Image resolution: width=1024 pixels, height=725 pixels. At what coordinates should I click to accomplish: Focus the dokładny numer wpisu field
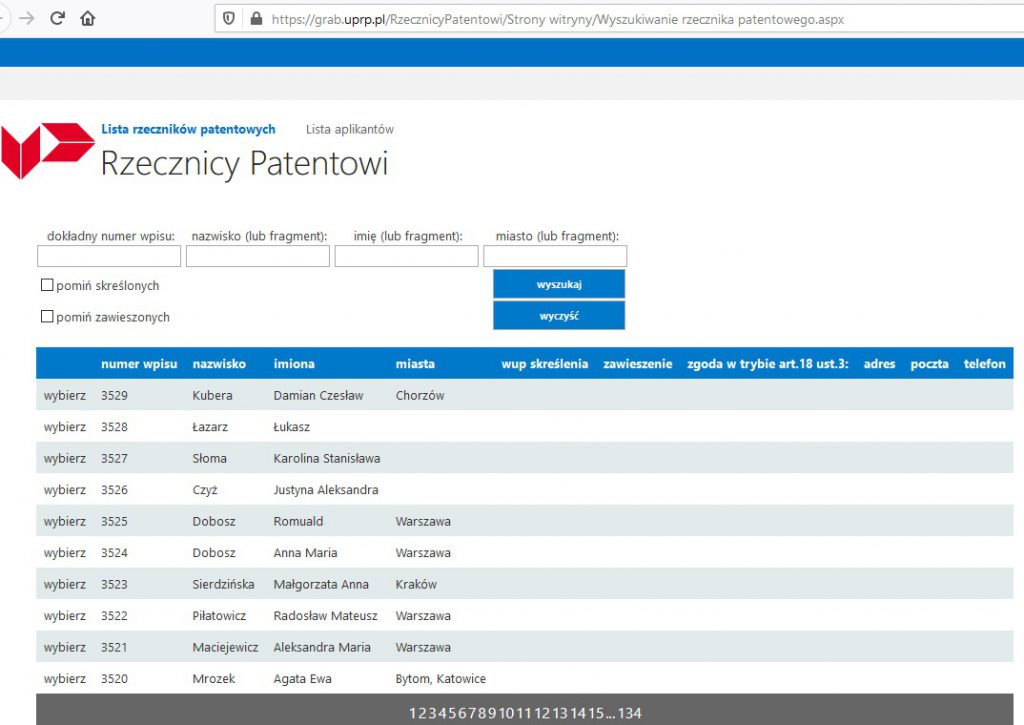pyautogui.click(x=109, y=256)
